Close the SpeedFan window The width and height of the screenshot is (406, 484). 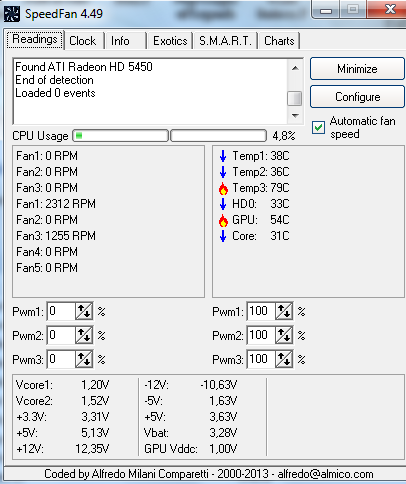point(388,9)
